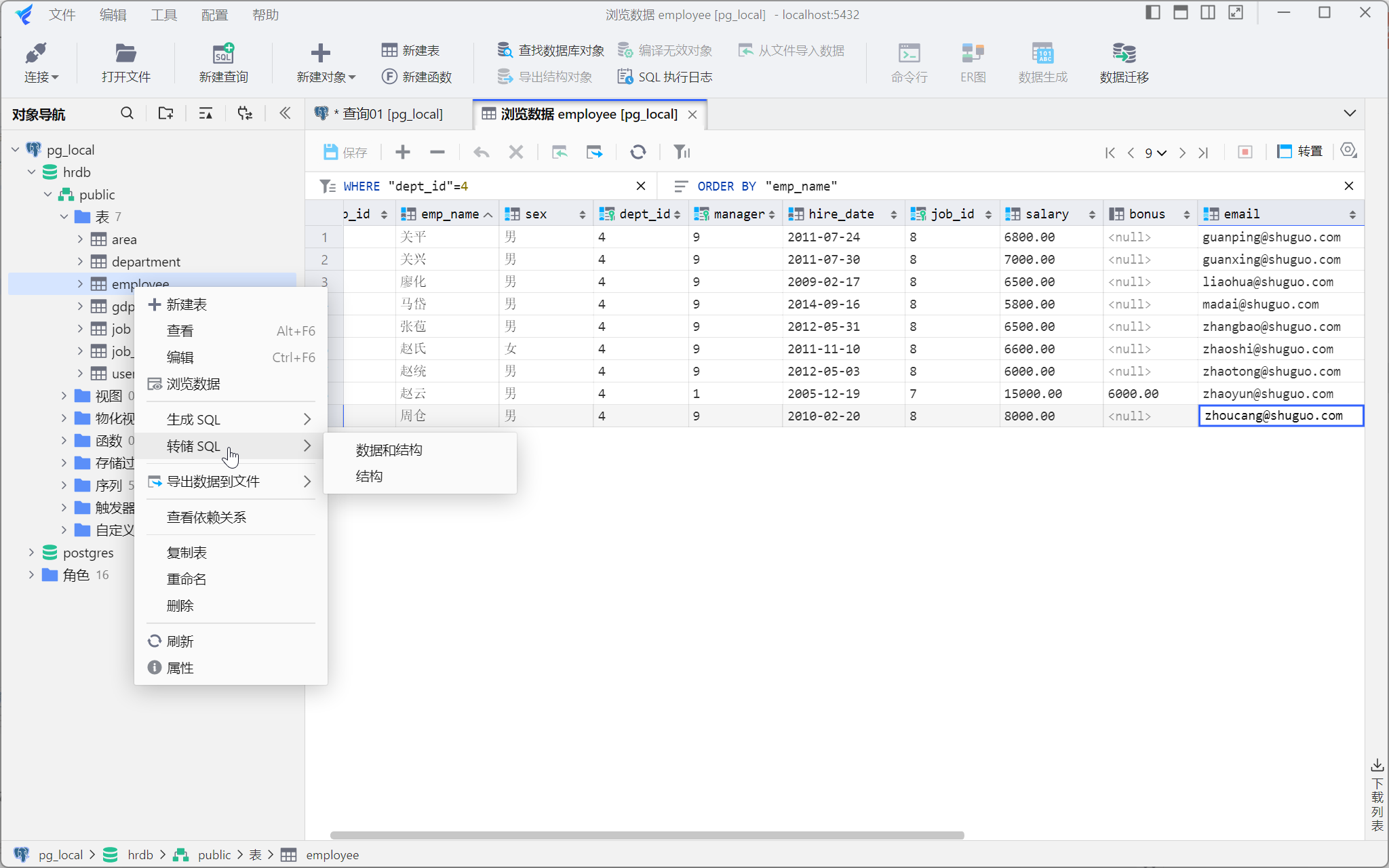The width and height of the screenshot is (1389, 868).
Task: Toggle the 转置 transpose view
Action: click(x=1299, y=151)
